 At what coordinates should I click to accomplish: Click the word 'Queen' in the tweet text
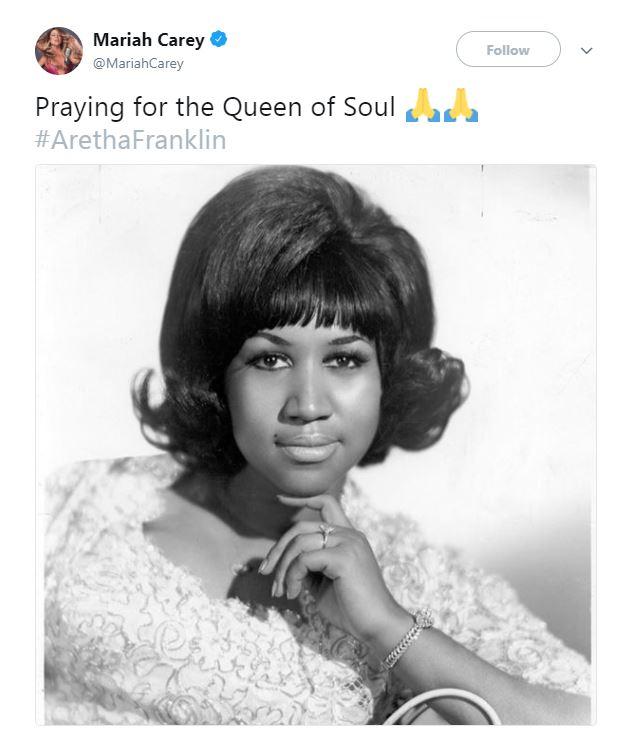262,107
